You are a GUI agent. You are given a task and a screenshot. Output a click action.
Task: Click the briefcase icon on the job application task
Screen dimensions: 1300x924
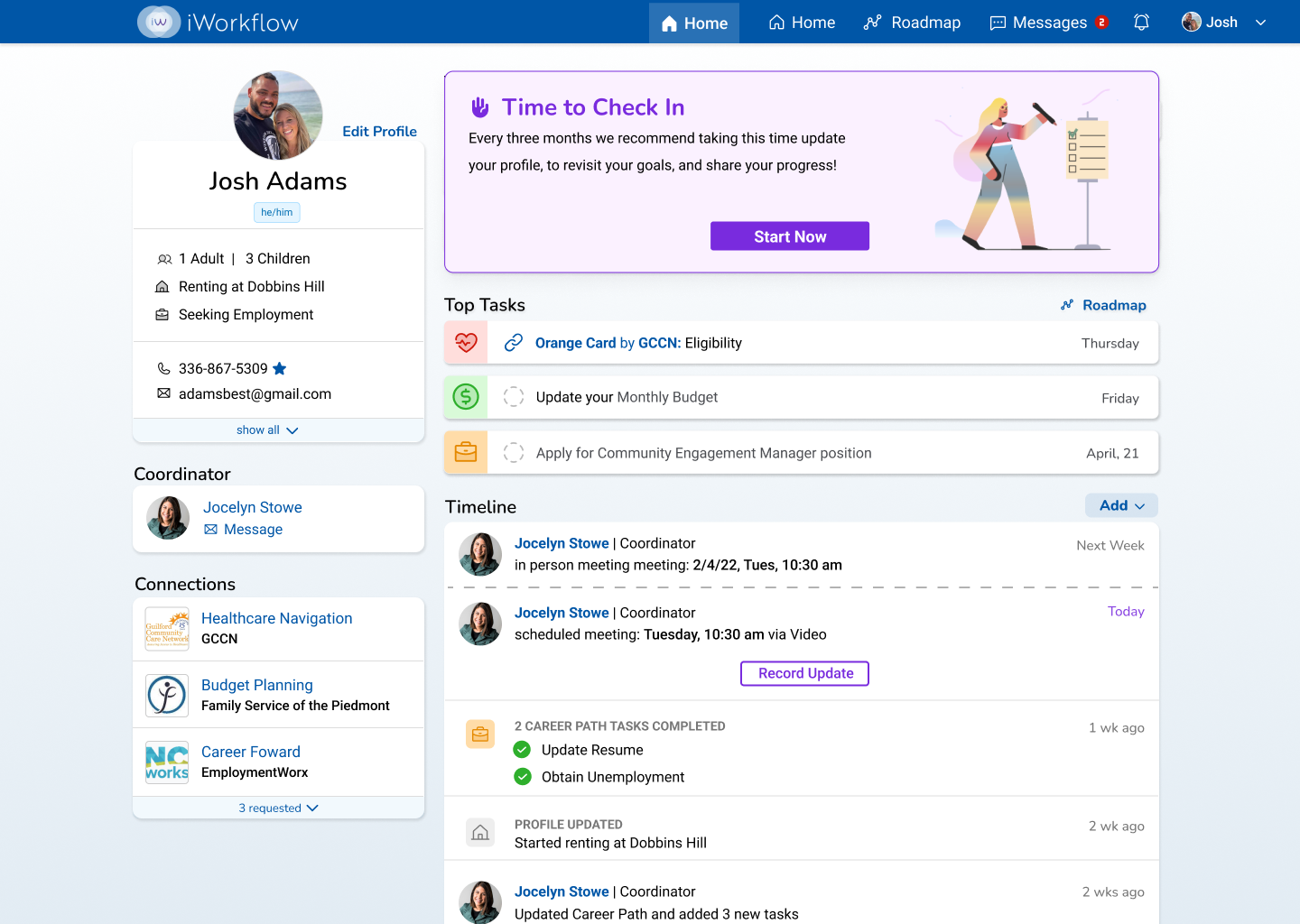click(465, 451)
